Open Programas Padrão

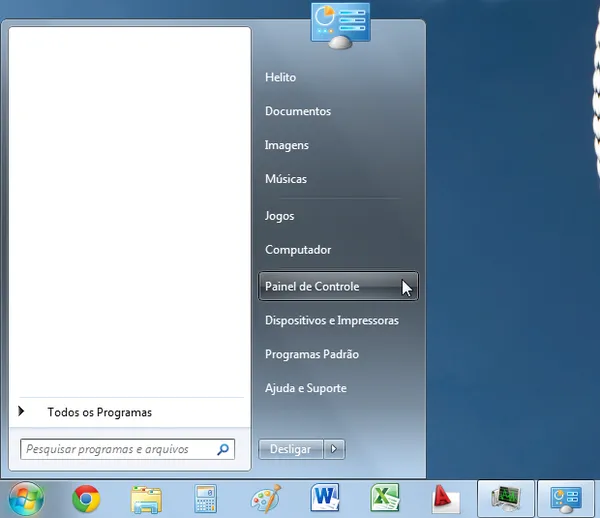[312, 354]
